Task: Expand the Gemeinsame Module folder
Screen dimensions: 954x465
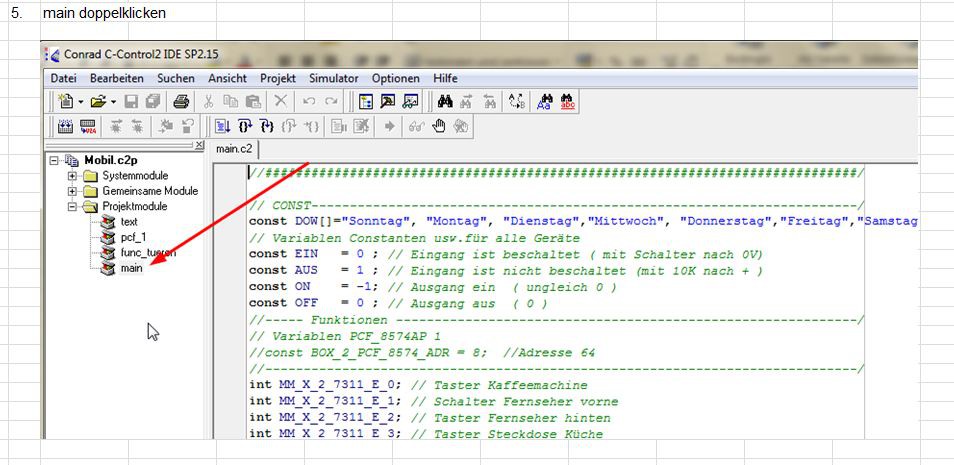Action: (x=72, y=191)
